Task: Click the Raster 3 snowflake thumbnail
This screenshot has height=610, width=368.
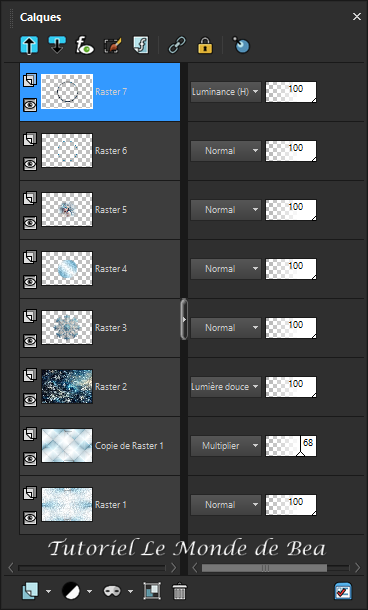Action: coord(67,328)
